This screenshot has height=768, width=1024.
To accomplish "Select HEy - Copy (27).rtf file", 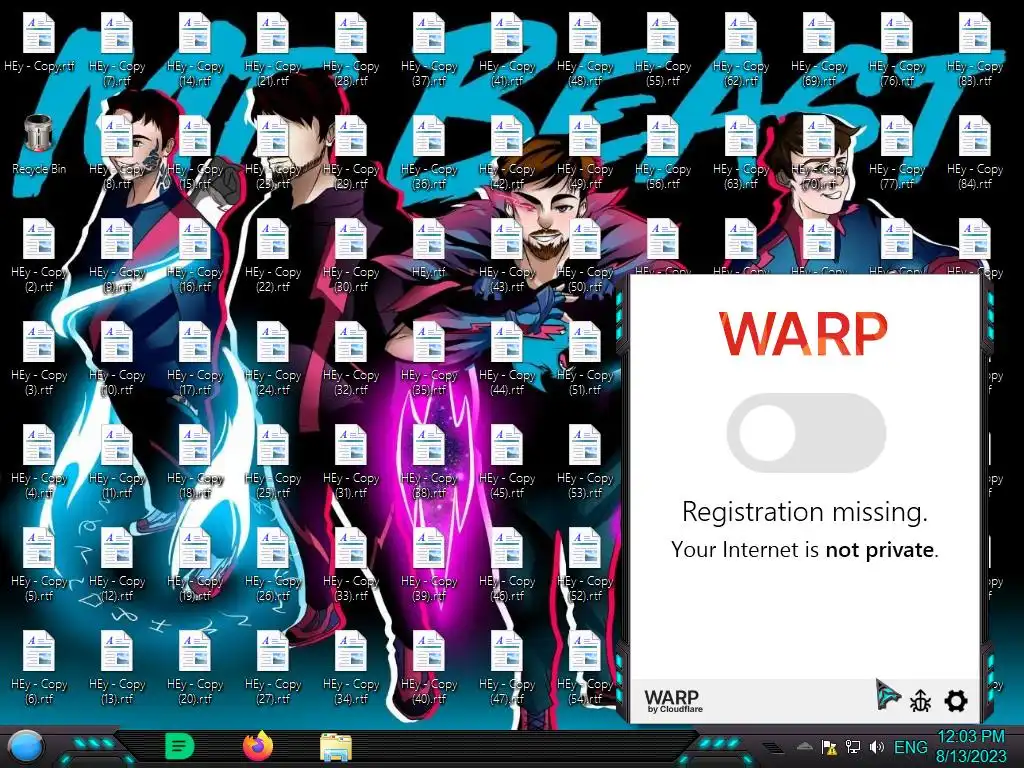I will (x=273, y=667).
